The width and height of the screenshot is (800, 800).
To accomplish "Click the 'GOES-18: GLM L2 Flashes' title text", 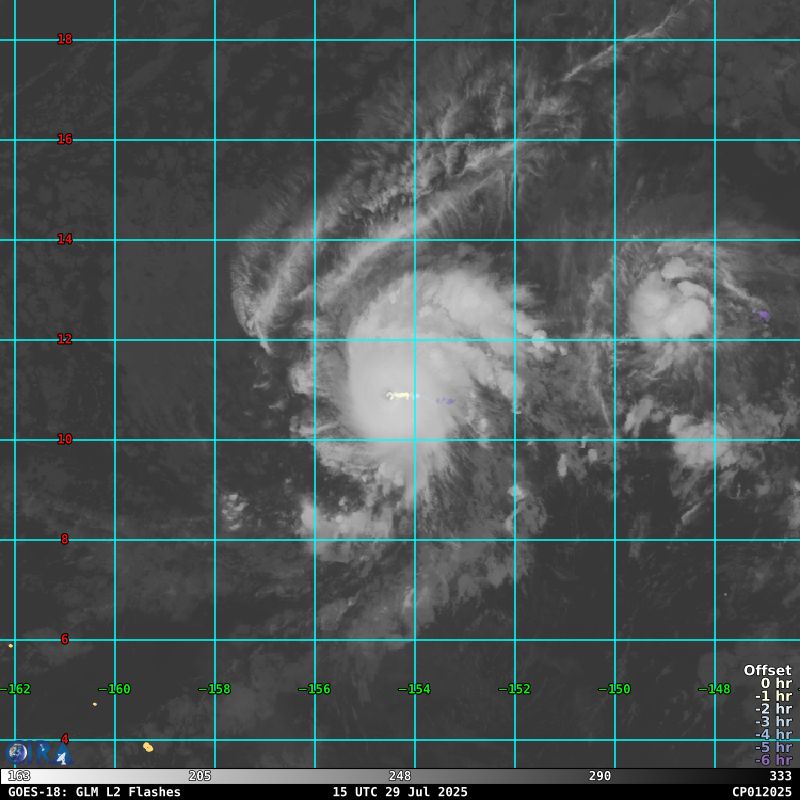I will [x=95, y=792].
